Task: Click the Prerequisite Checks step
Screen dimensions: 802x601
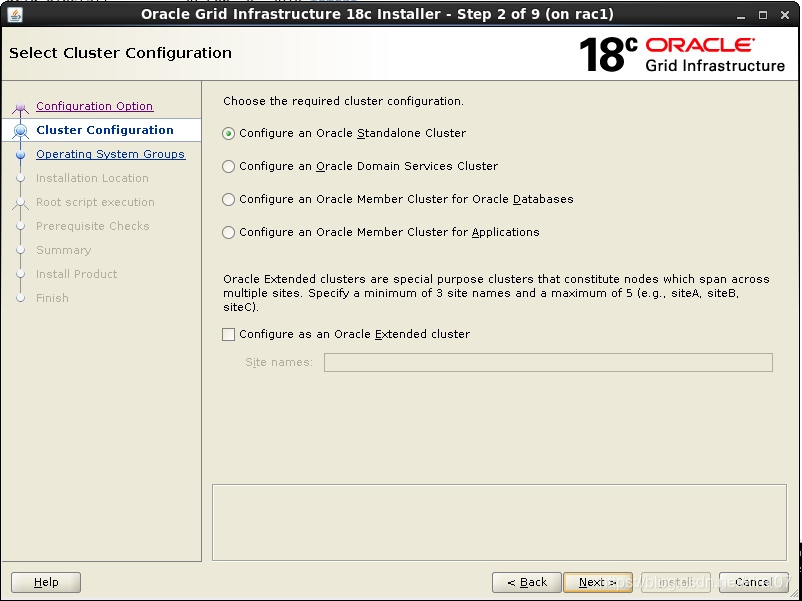Action: tap(93, 226)
